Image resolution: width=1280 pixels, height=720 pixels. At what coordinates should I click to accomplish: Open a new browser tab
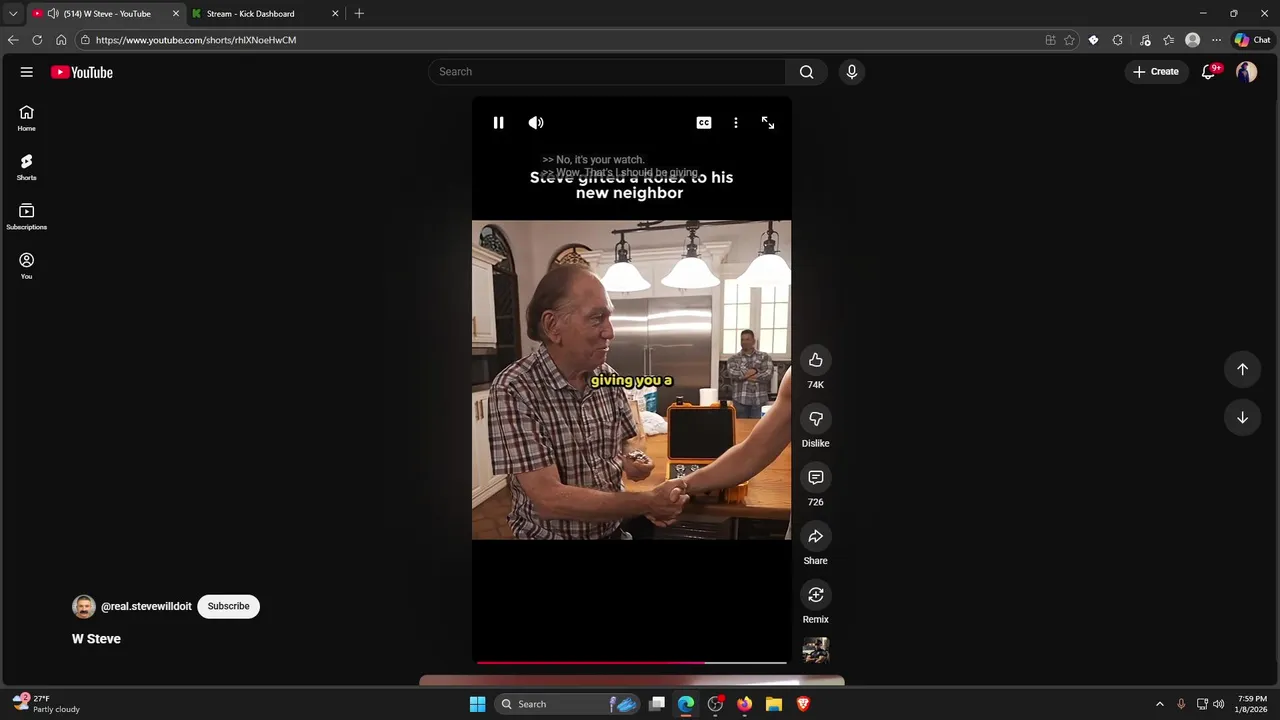point(359,14)
